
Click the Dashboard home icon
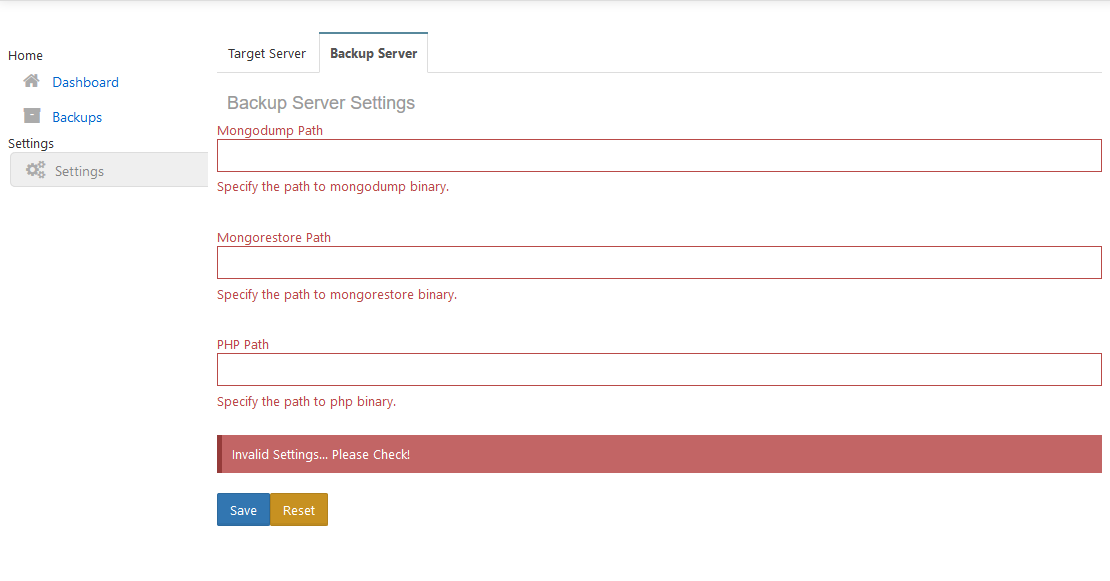[x=32, y=82]
